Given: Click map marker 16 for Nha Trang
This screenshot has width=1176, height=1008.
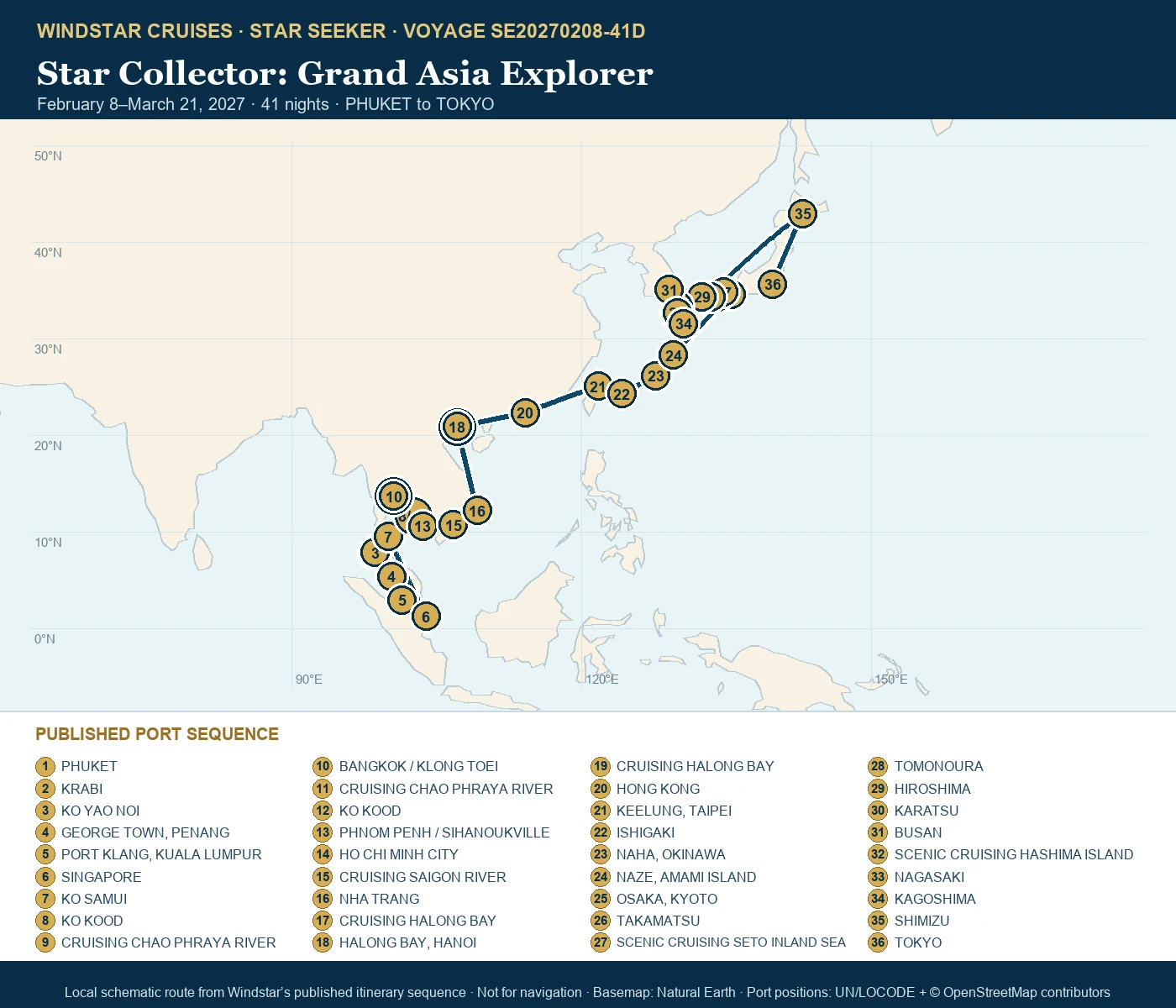Looking at the screenshot, I should click(477, 510).
